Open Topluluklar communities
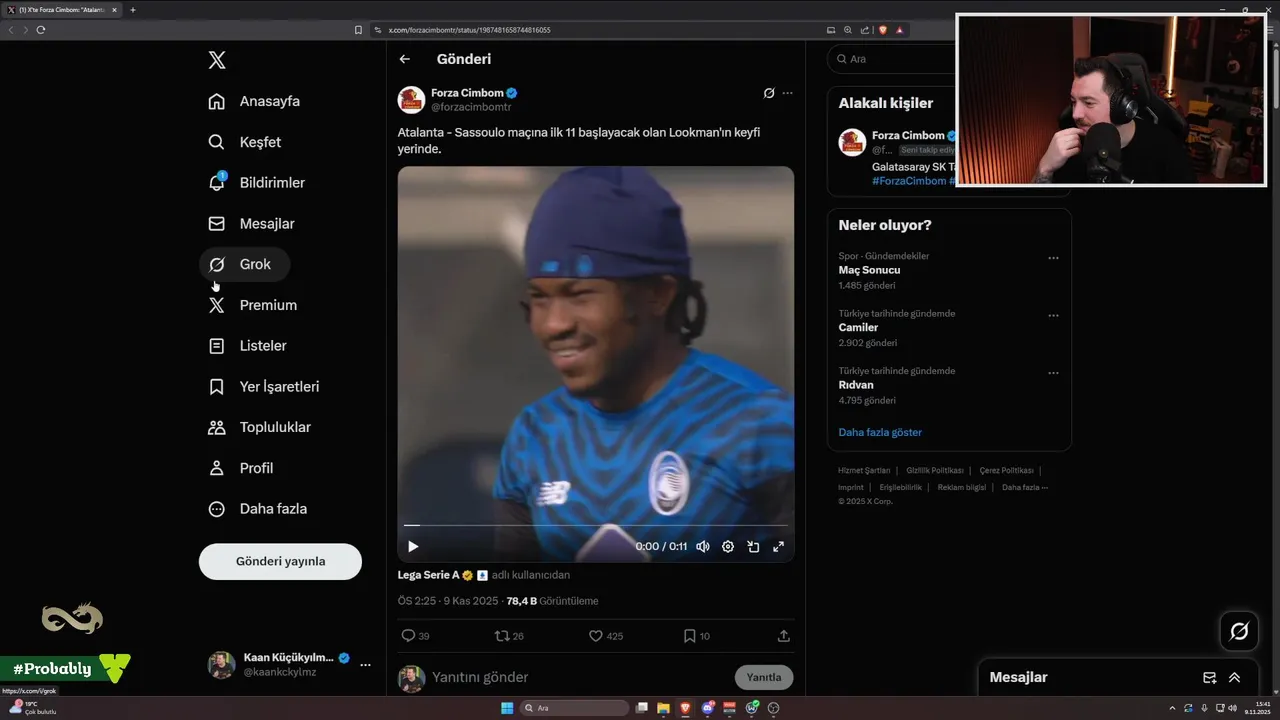The width and height of the screenshot is (1280, 720). click(x=260, y=428)
